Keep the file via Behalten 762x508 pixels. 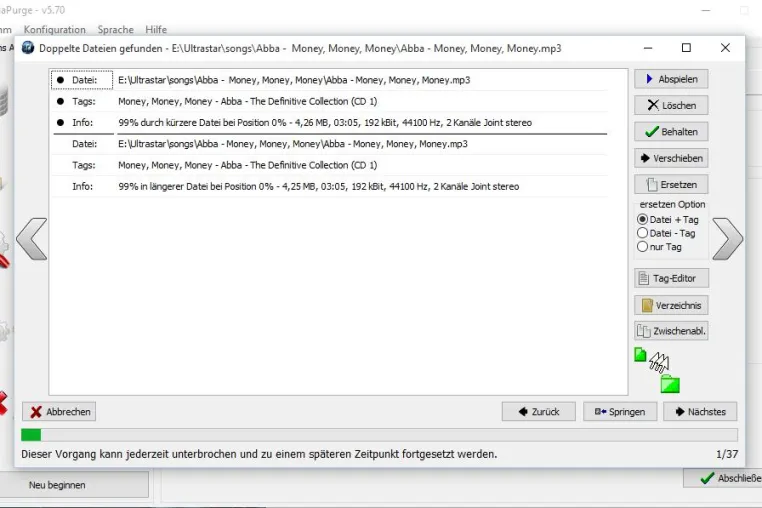(x=671, y=132)
